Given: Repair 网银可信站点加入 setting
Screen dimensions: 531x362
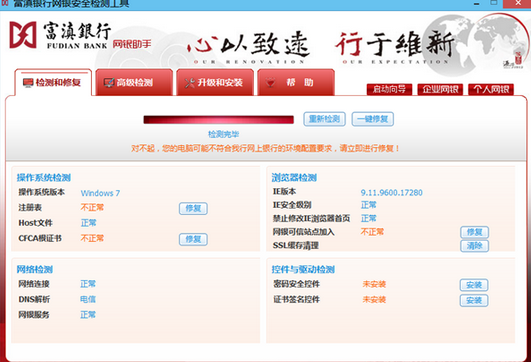Looking at the screenshot, I should click(474, 232).
